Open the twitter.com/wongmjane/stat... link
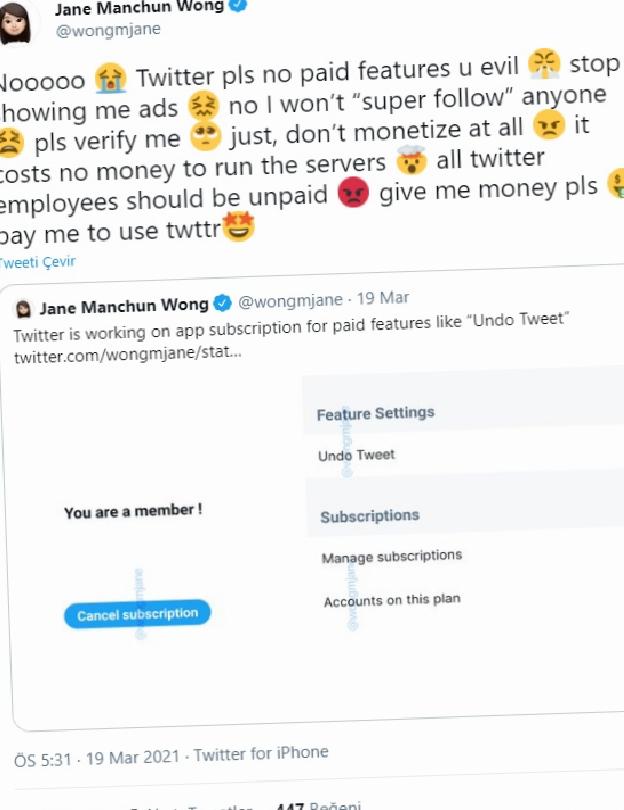The width and height of the screenshot is (624, 810). pyautogui.click(x=128, y=355)
